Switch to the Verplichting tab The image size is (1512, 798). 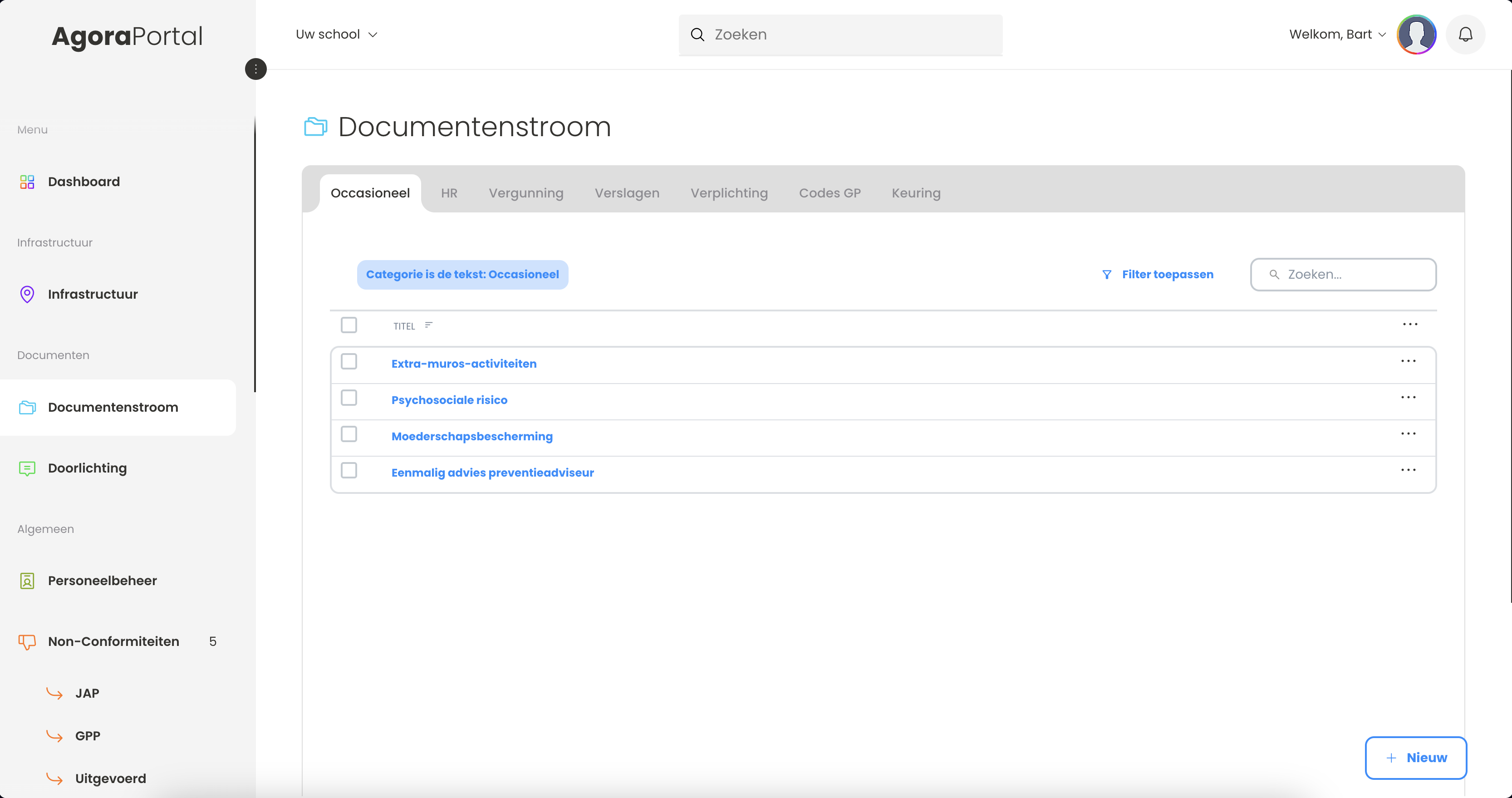click(x=729, y=193)
